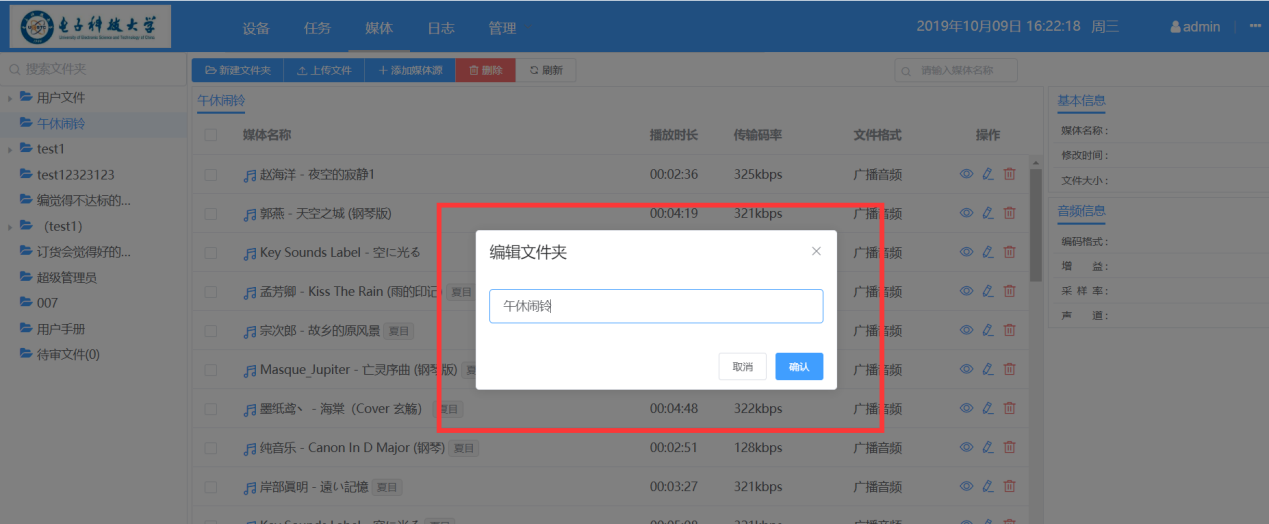The width and height of the screenshot is (1269, 524).
Task: Switch to the 设备 menu tab
Action: tap(256, 28)
